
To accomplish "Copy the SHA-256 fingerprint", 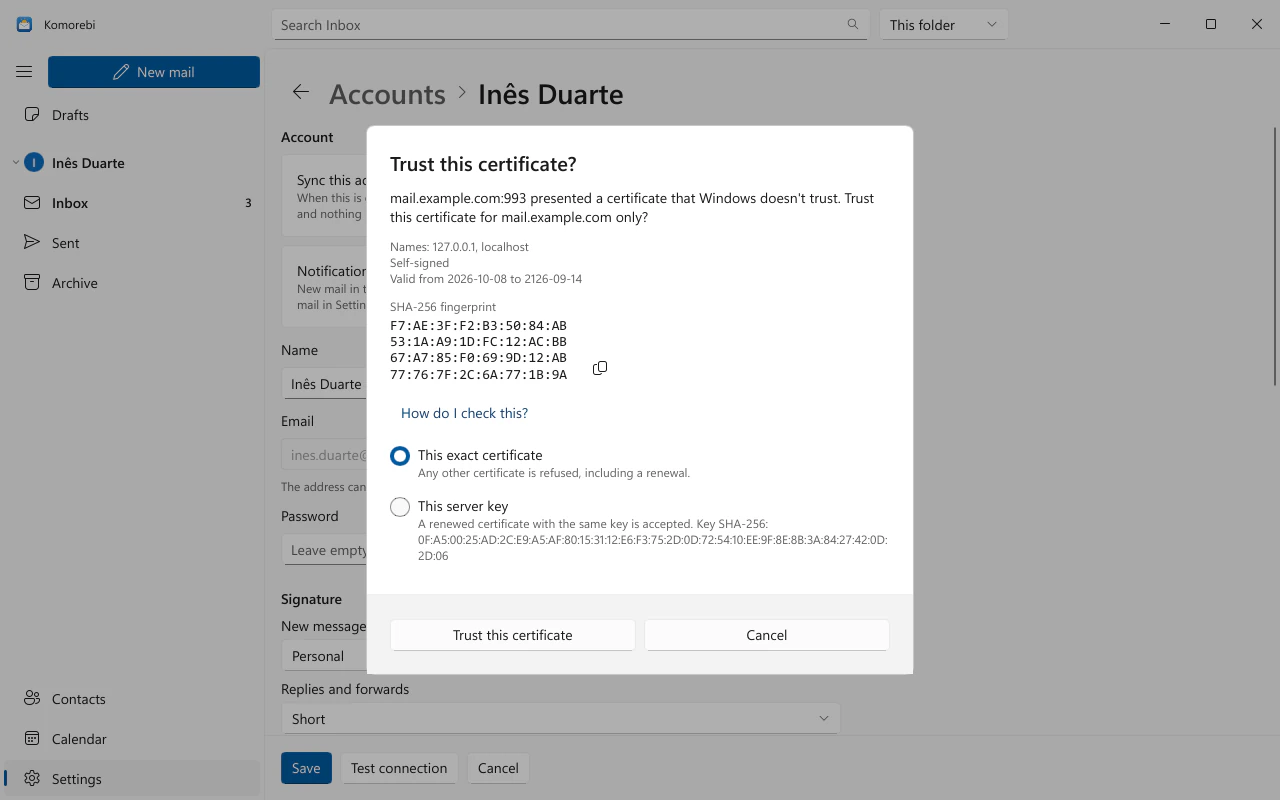I will (600, 368).
